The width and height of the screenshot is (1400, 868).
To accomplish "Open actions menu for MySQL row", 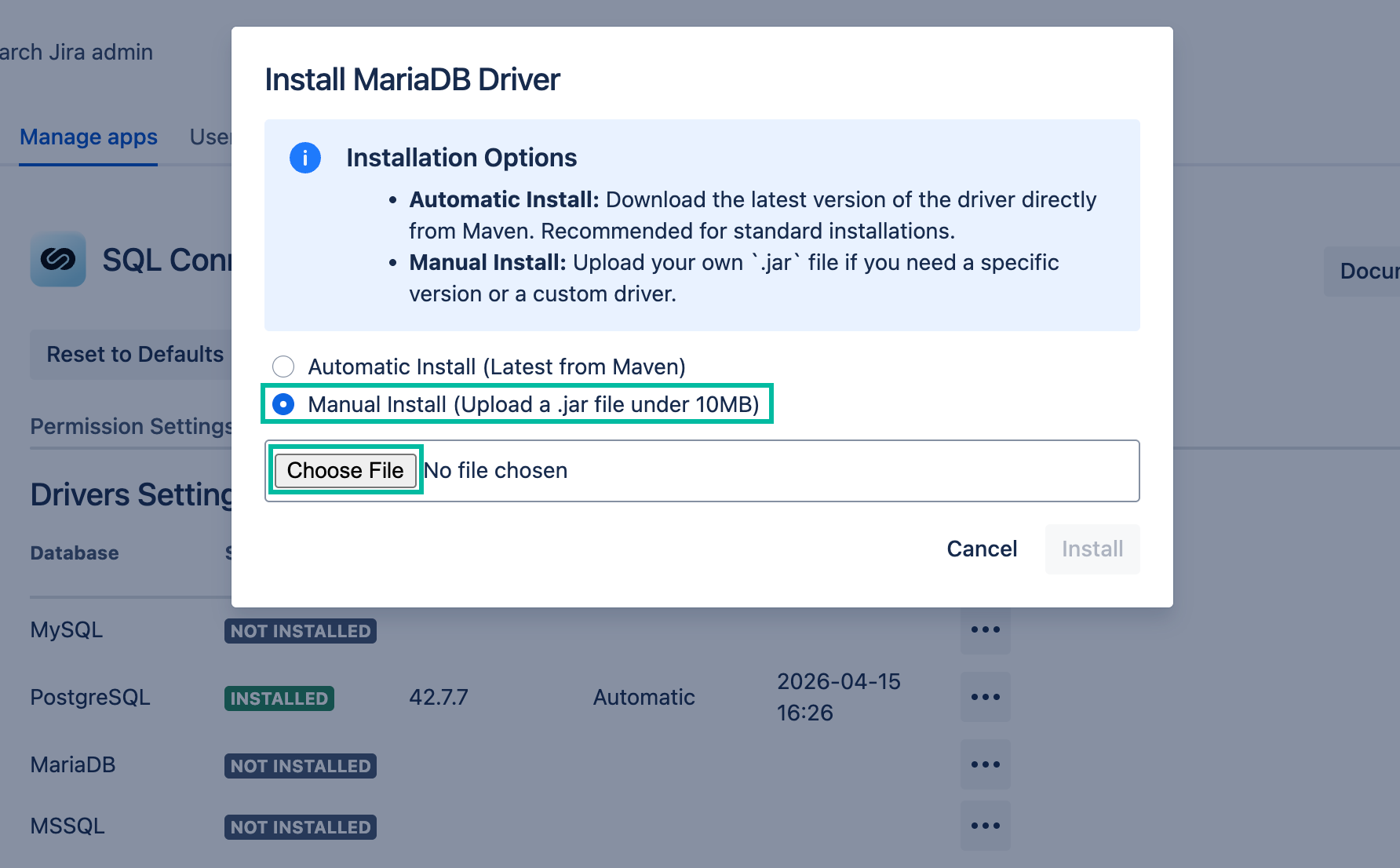I will pos(986,629).
